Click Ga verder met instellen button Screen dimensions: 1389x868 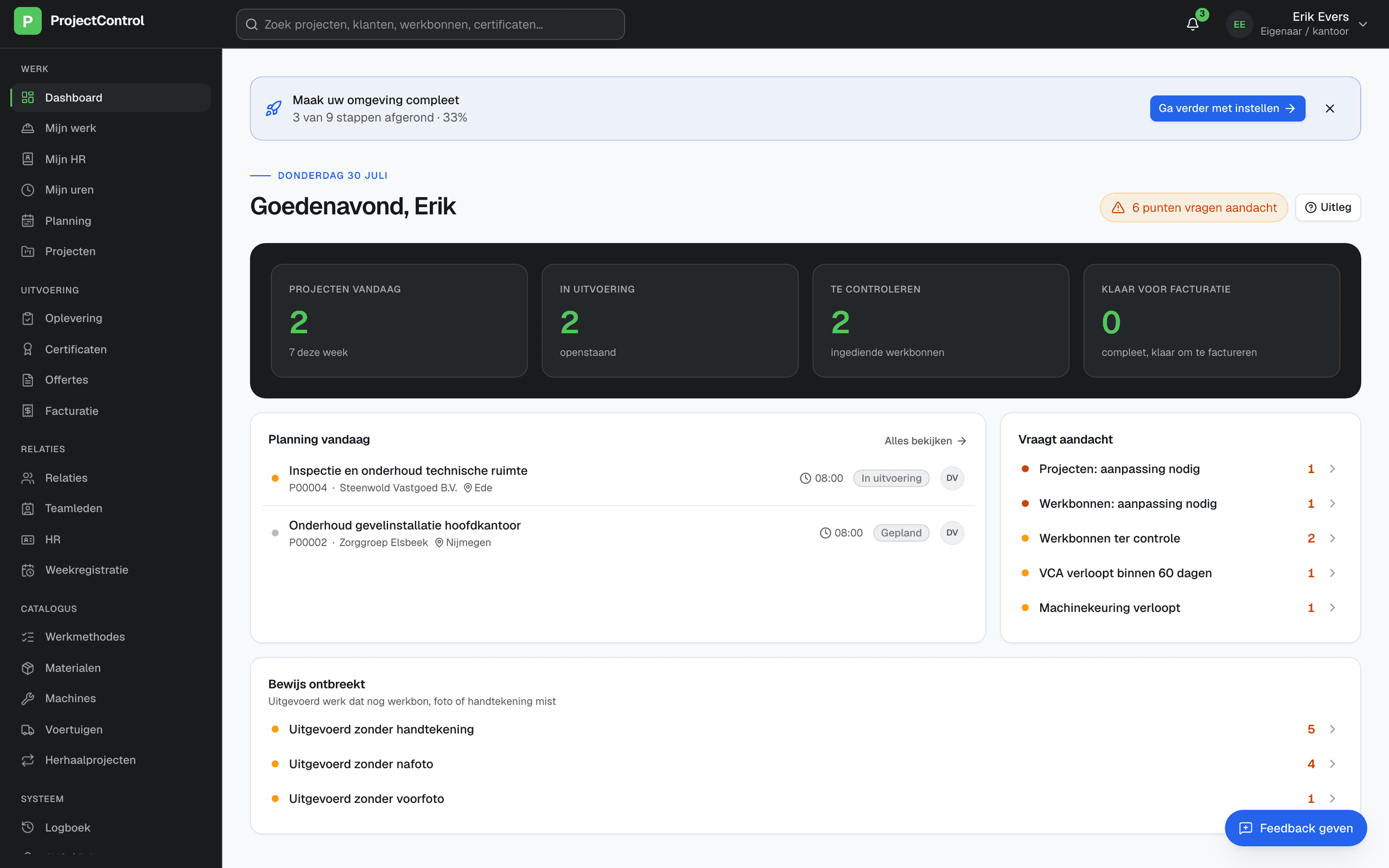pos(1227,108)
